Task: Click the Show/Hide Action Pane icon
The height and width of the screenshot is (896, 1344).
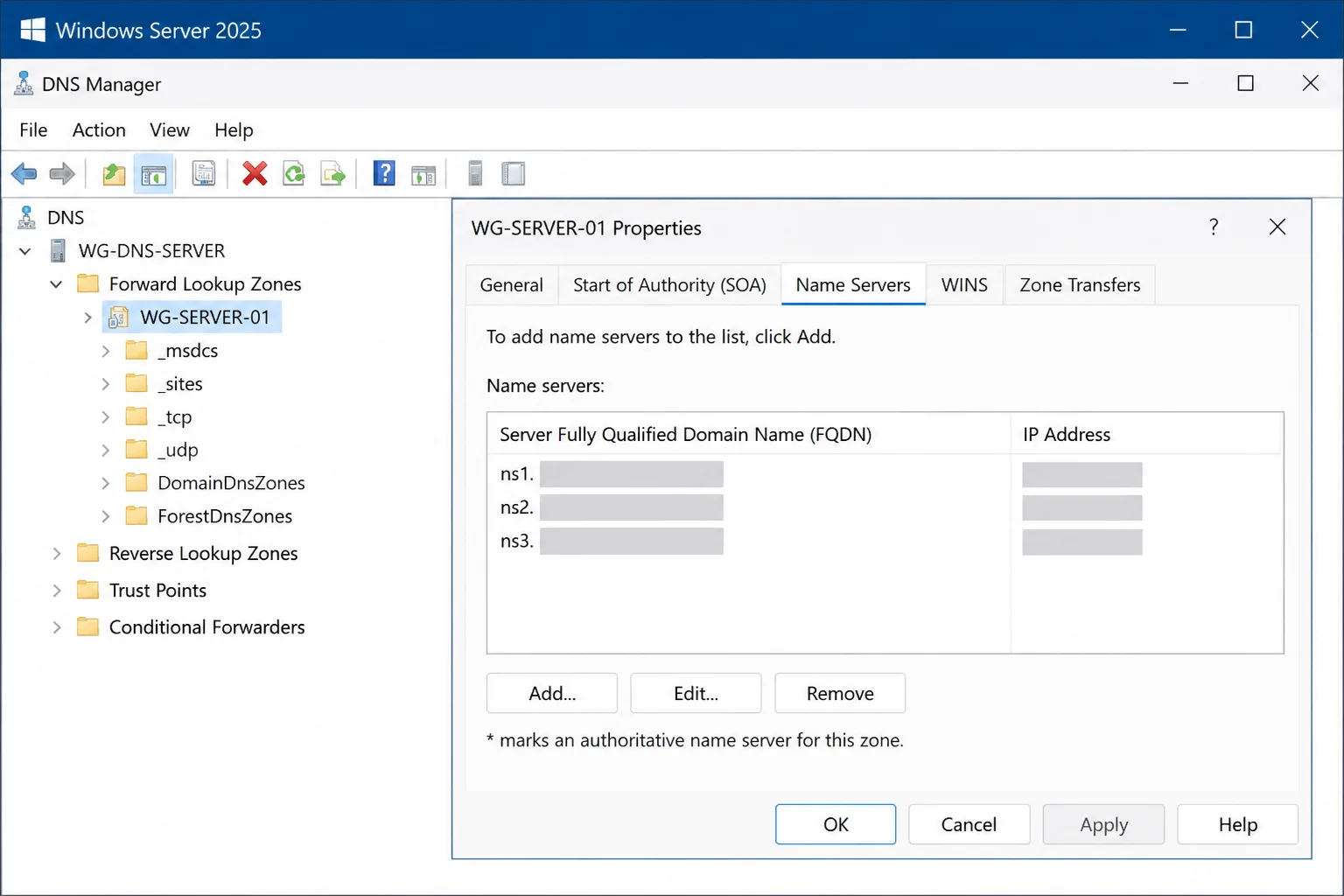Action: [423, 175]
